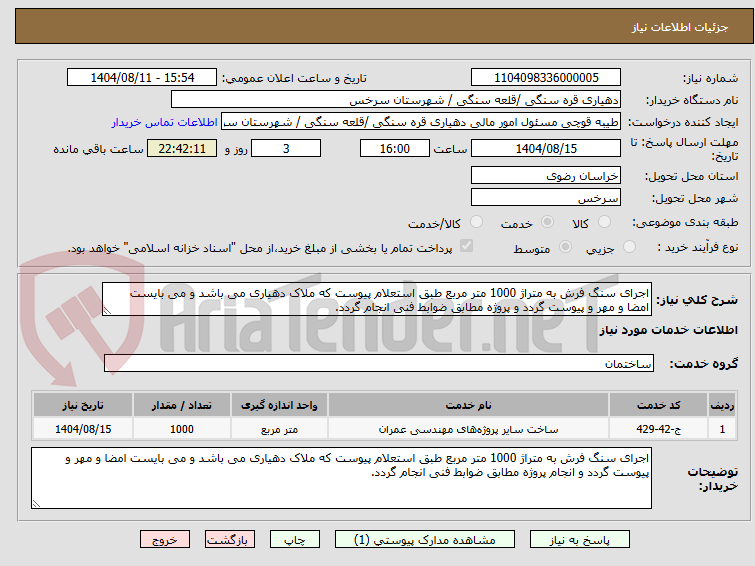This screenshot has height=566, width=755.
Task: Click the شرح کلی نیاز text area
Action: [x=377, y=300]
